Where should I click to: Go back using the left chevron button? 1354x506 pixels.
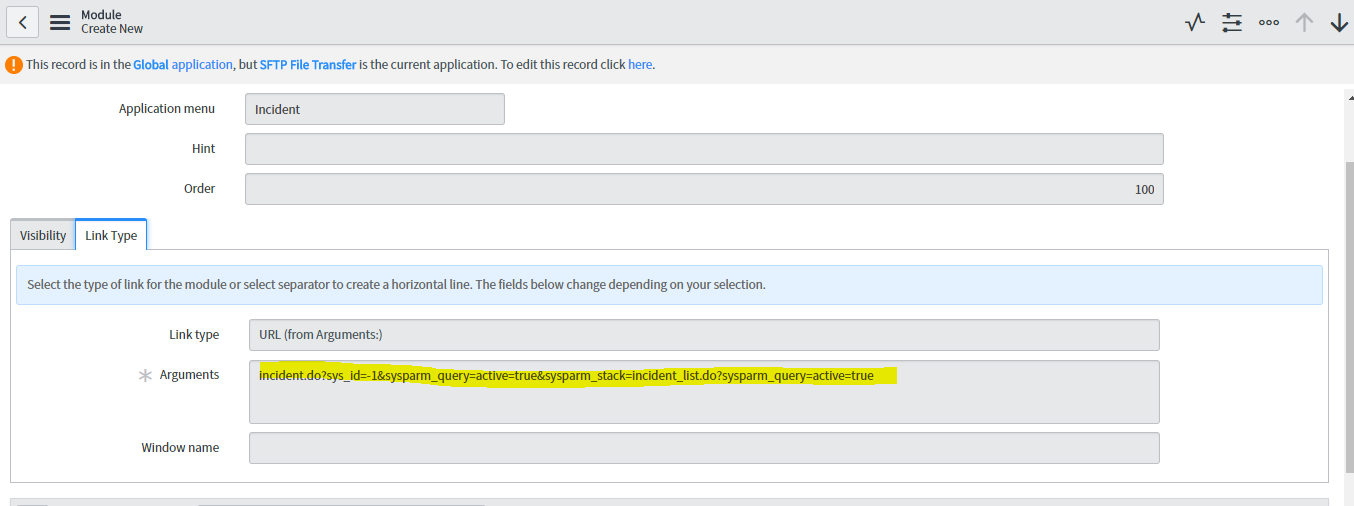pos(22,22)
